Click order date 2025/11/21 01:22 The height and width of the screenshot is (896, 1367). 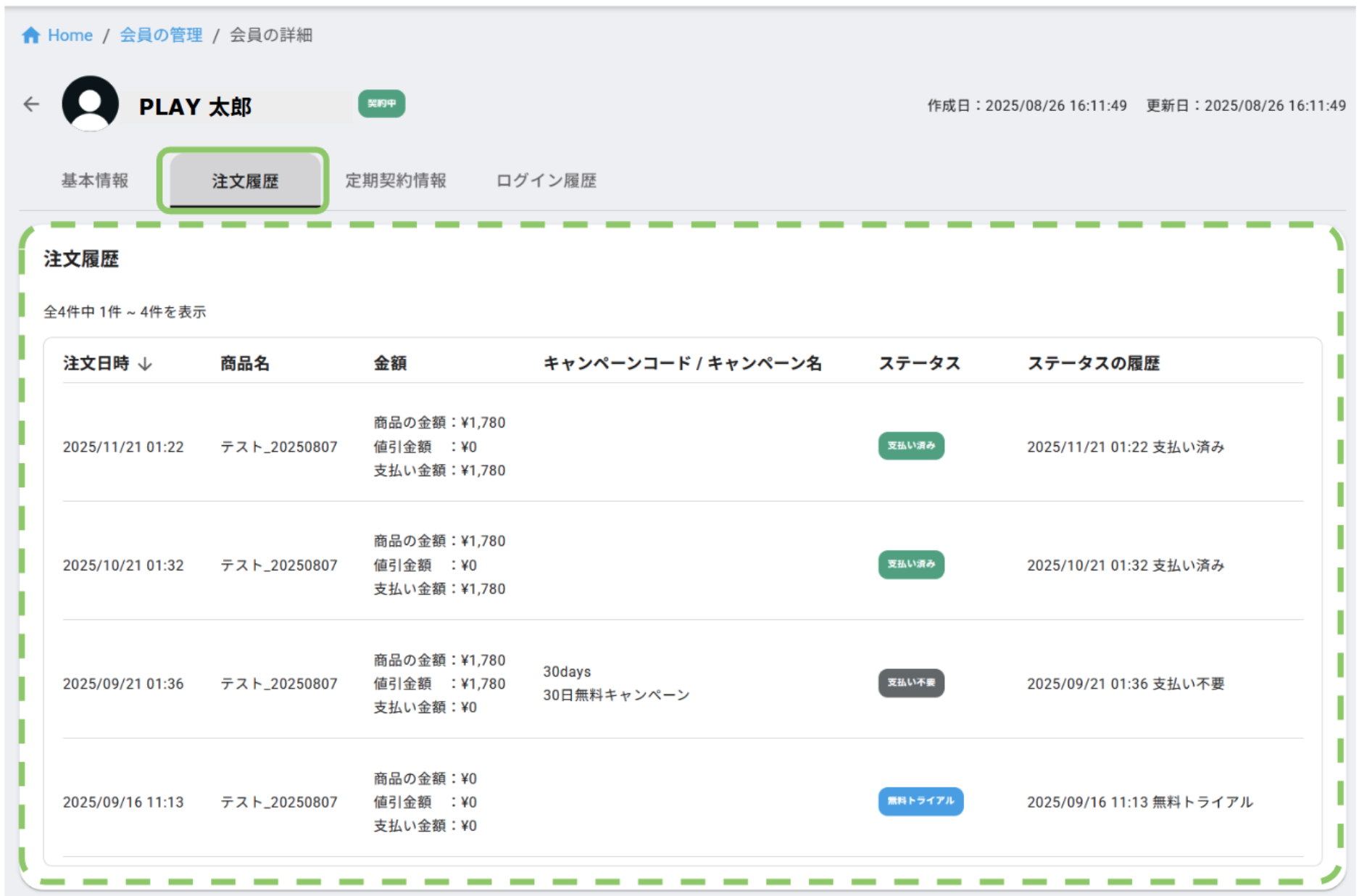click(123, 447)
